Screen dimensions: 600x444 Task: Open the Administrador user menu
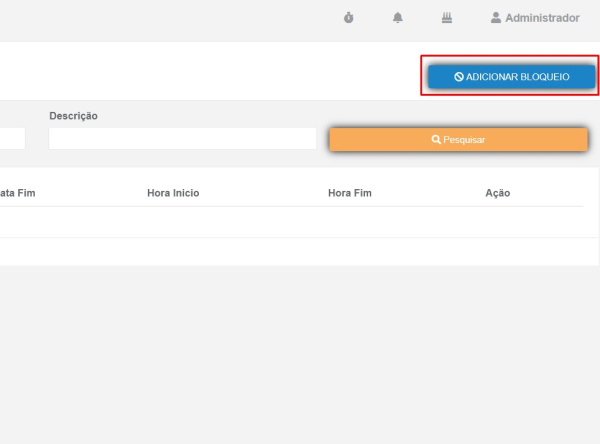pyautogui.click(x=541, y=18)
